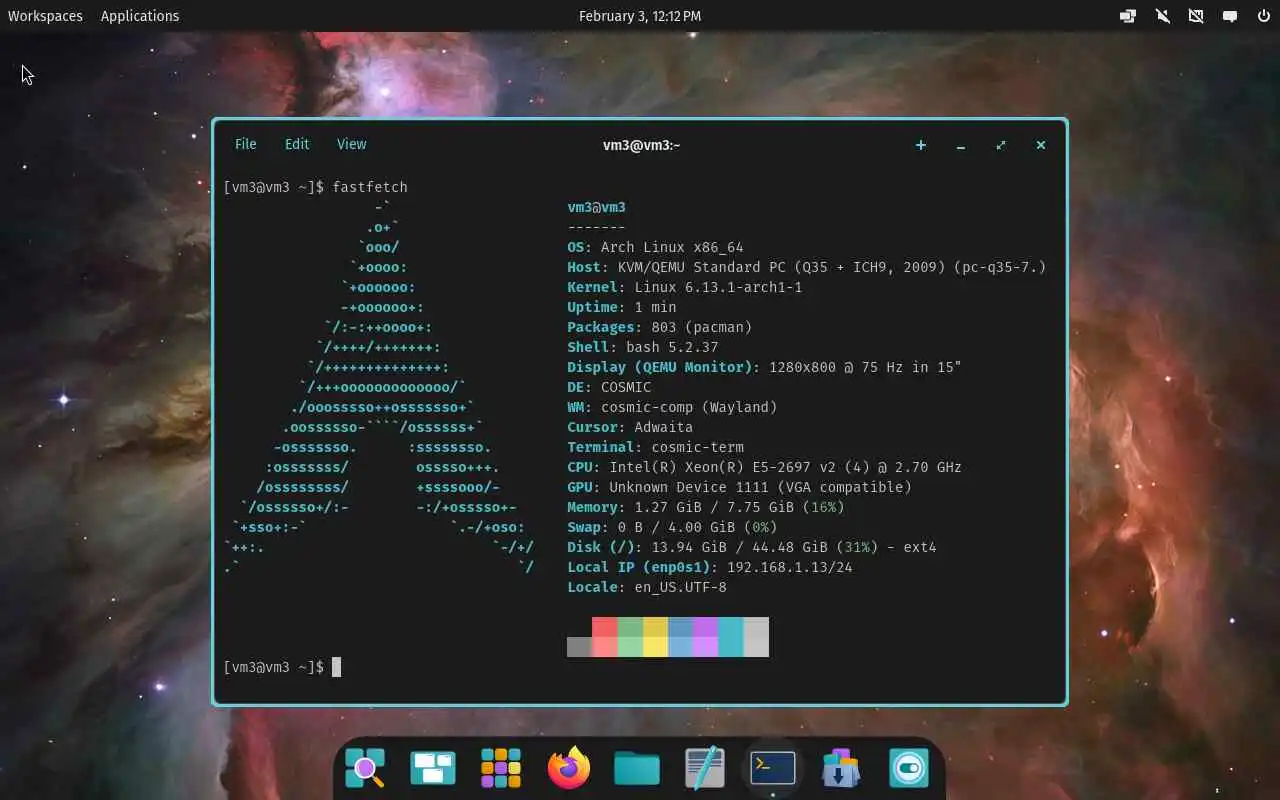Open the muted sound applet
Screen dimensions: 1280x800
1163,16
